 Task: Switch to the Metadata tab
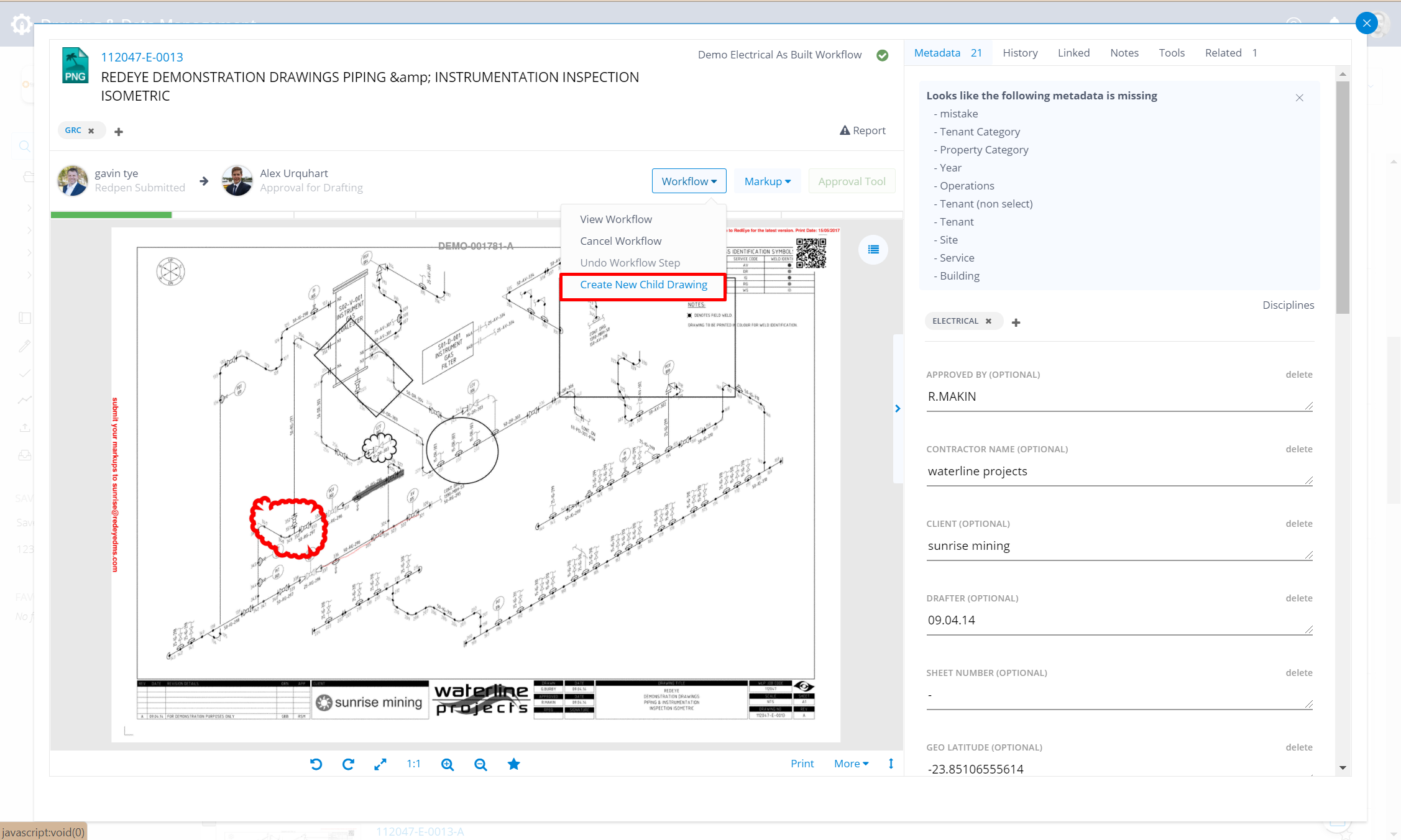(947, 53)
